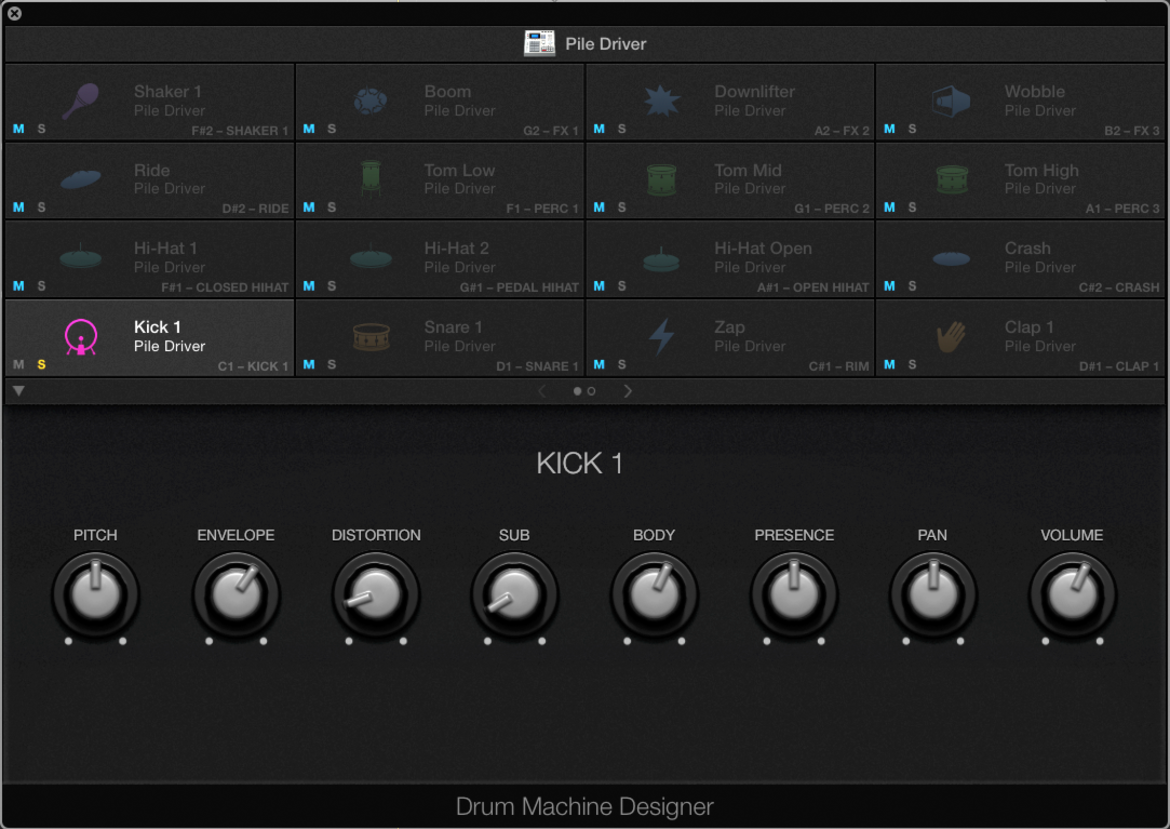The width and height of the screenshot is (1170, 829).
Task: Select the first page dot indicator
Action: click(x=577, y=391)
